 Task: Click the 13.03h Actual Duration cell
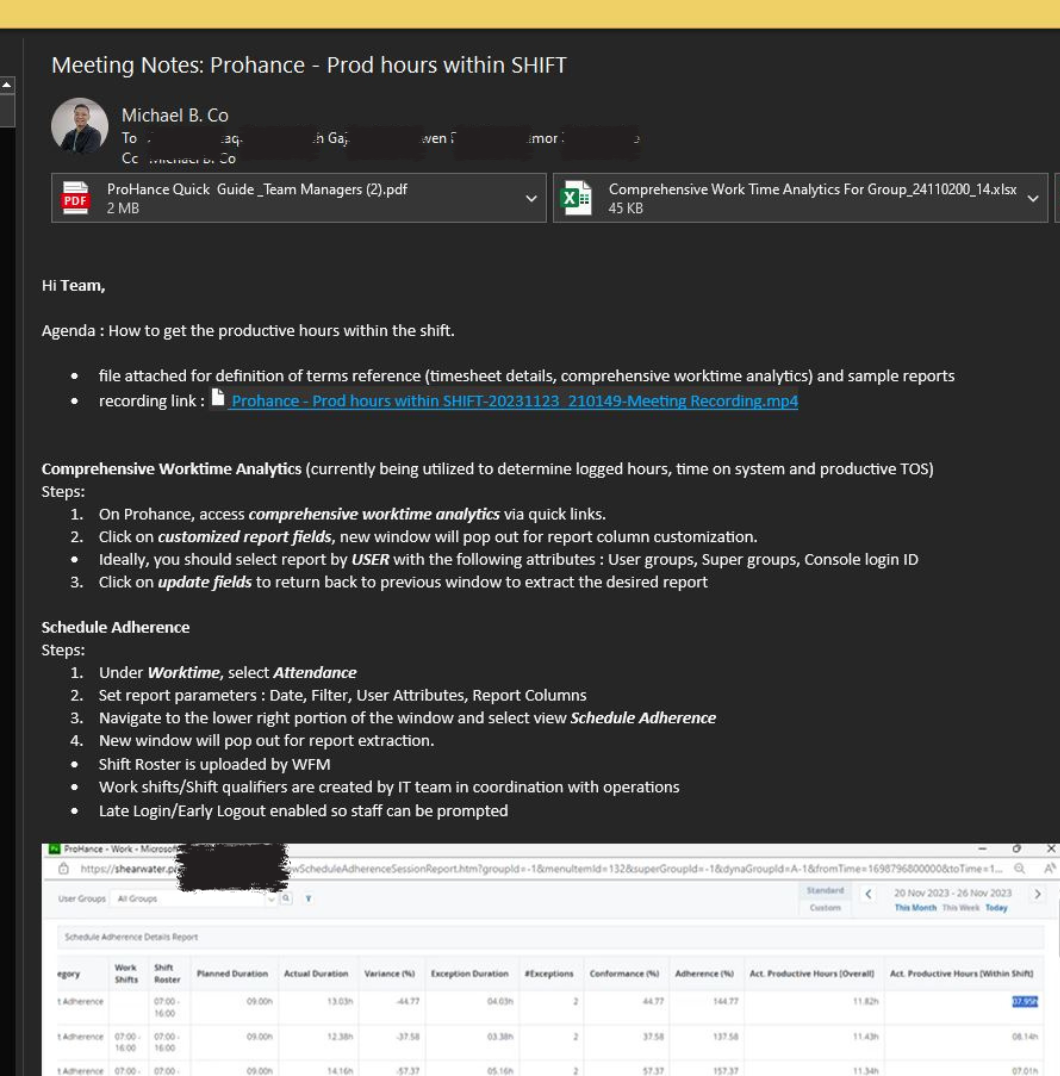340,1002
